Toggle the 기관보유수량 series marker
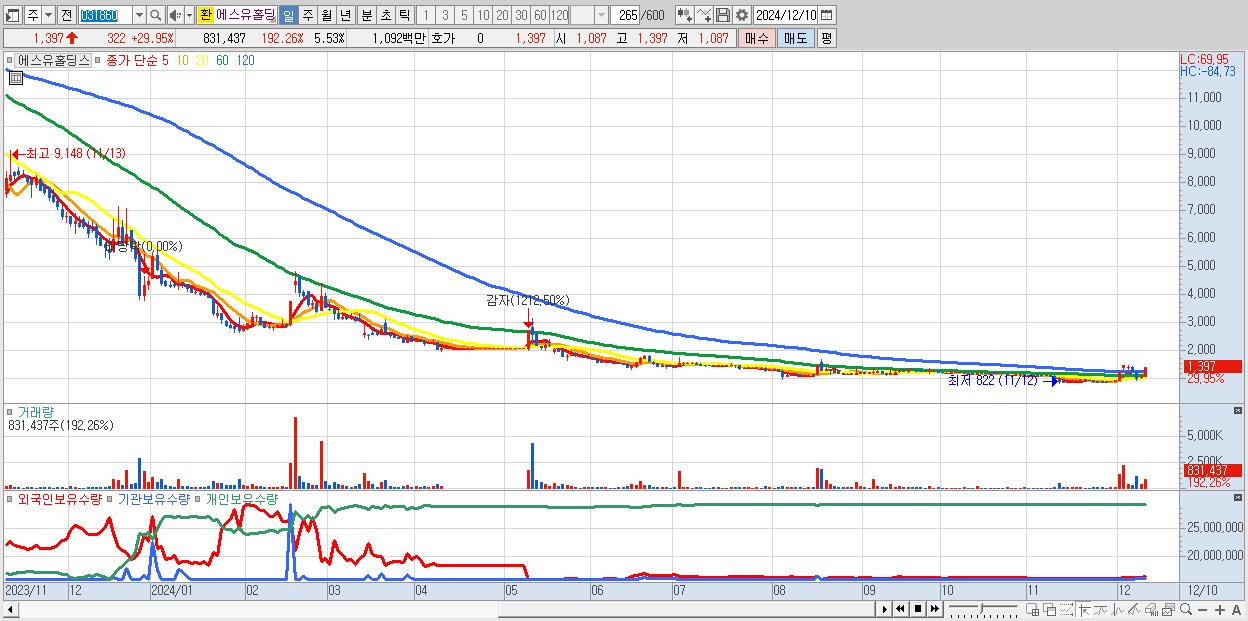Viewport: 1248px width, 621px height. pos(111,498)
